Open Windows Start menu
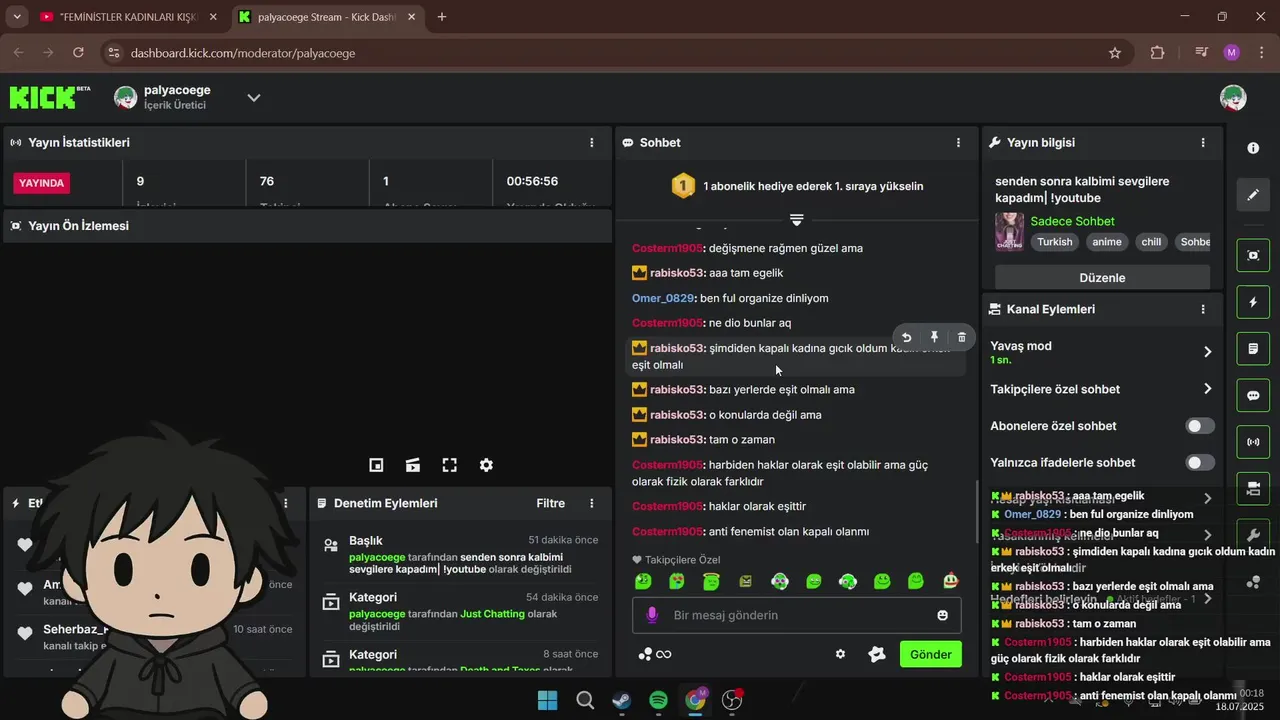Viewport: 1280px width, 720px height. point(548,700)
